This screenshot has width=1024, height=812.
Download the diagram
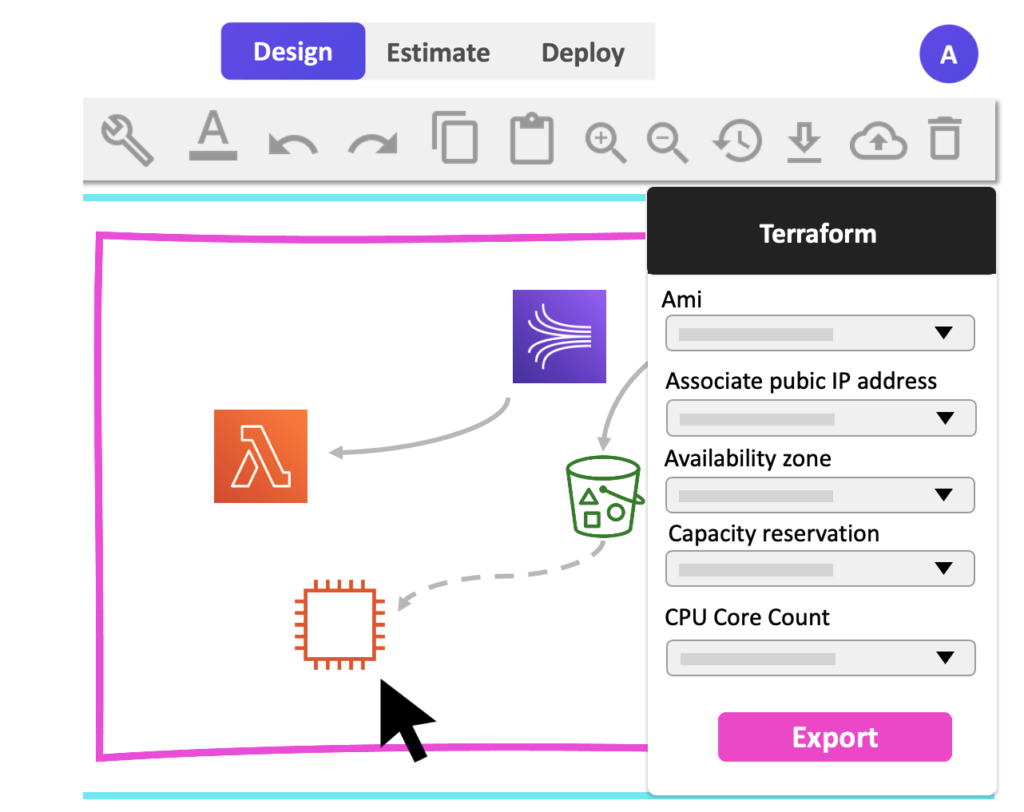pyautogui.click(x=804, y=142)
